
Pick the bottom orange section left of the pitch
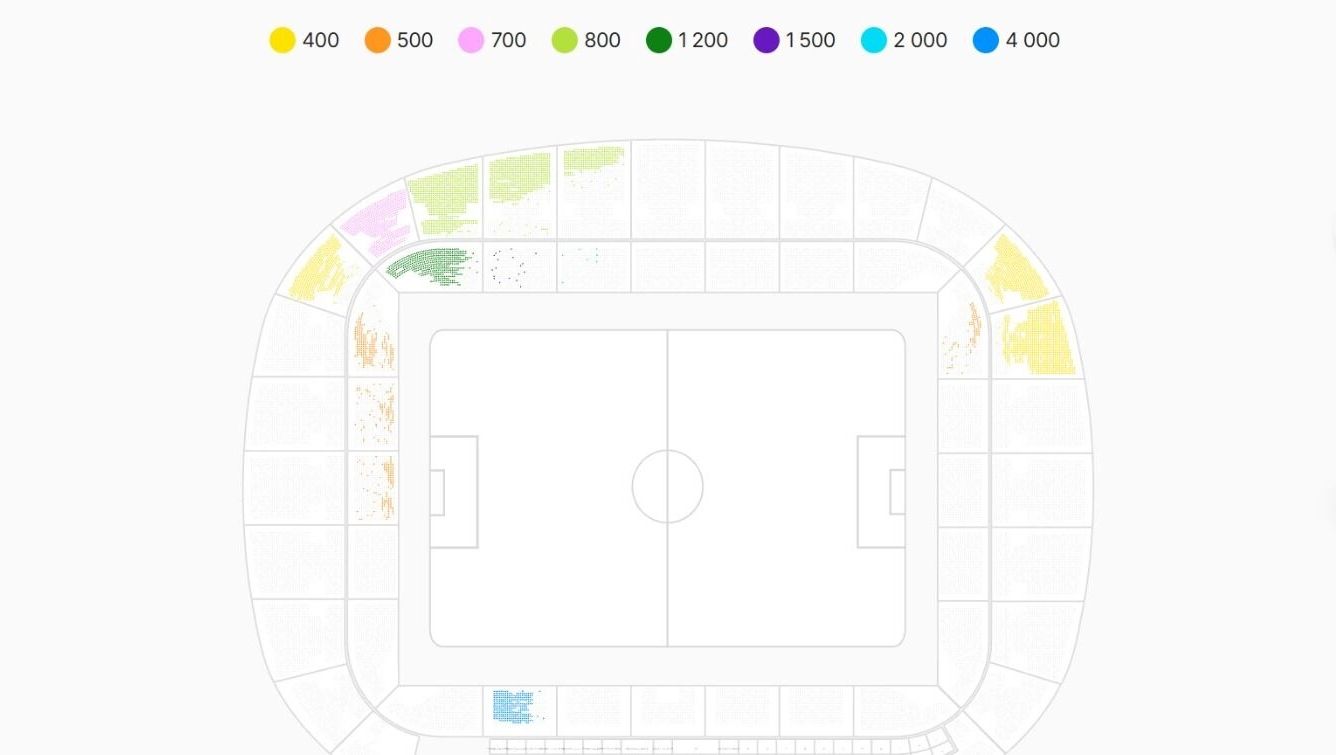pos(375,487)
